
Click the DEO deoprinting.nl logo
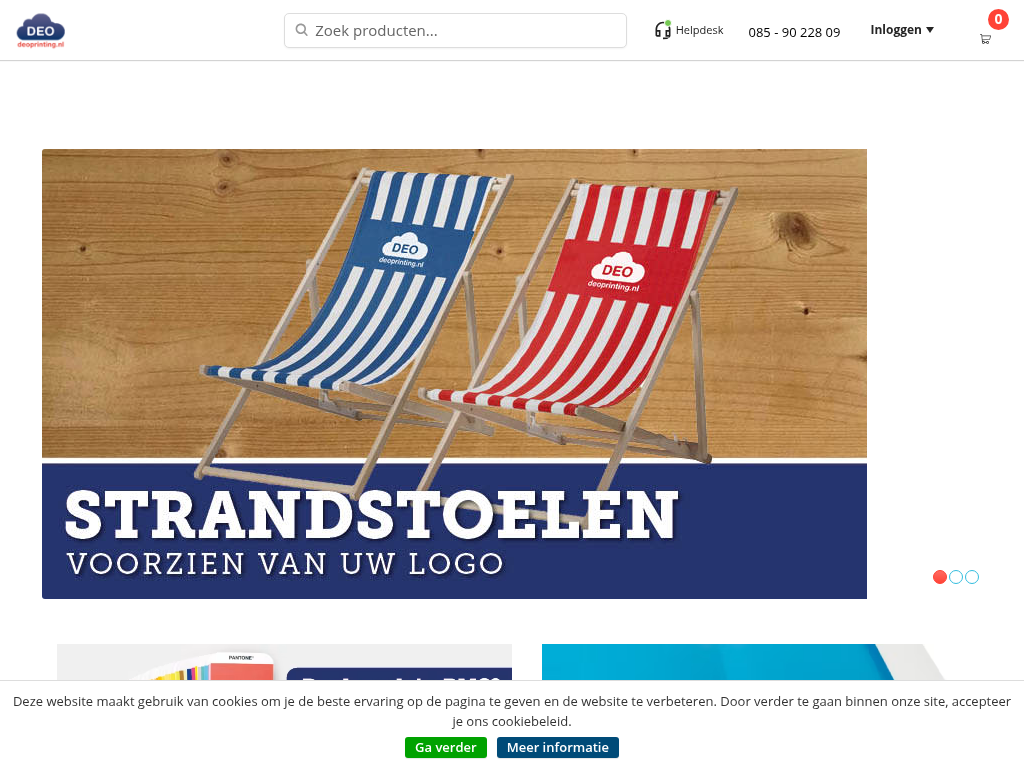40,31
